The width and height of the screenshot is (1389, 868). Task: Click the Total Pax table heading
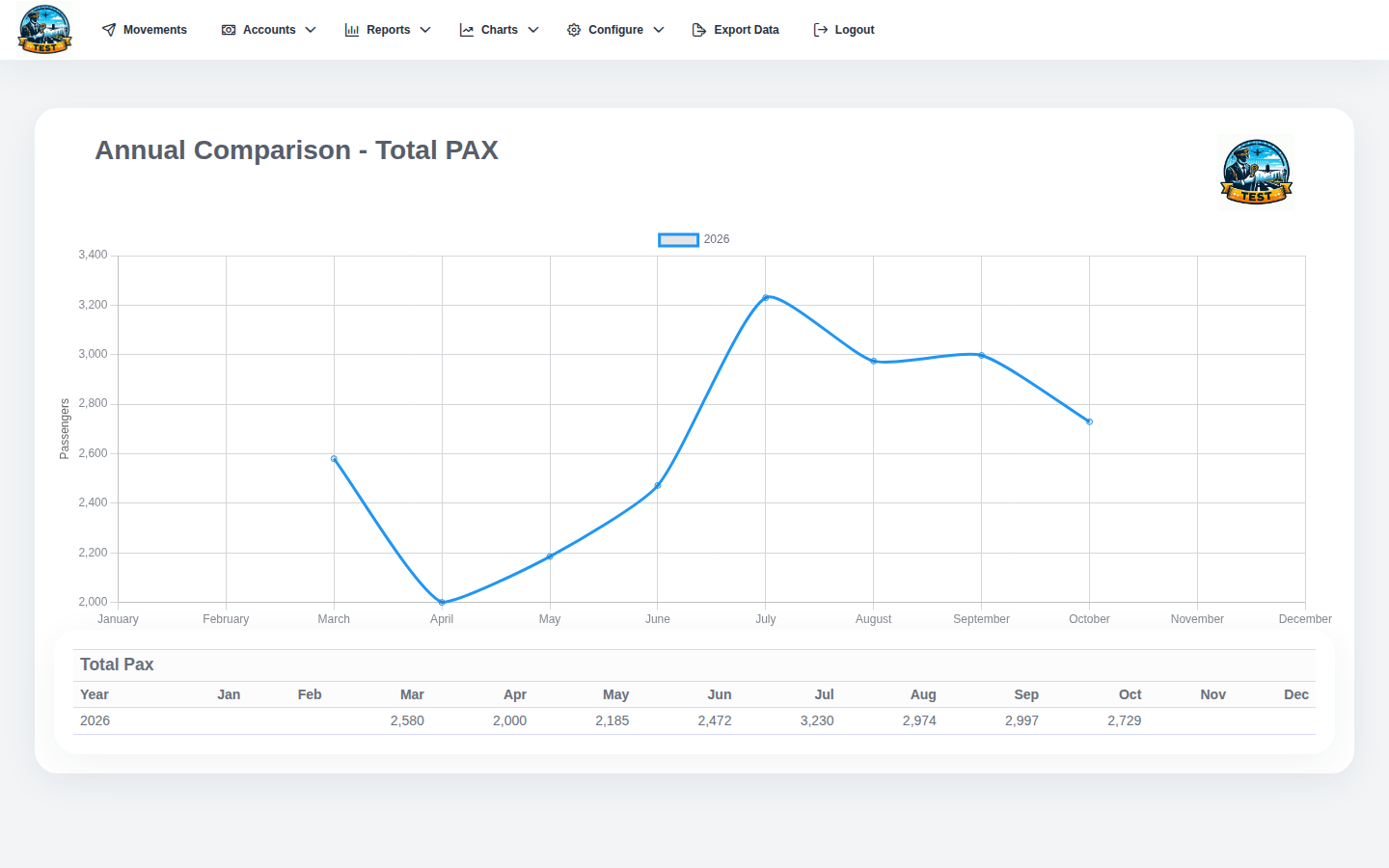point(117,665)
